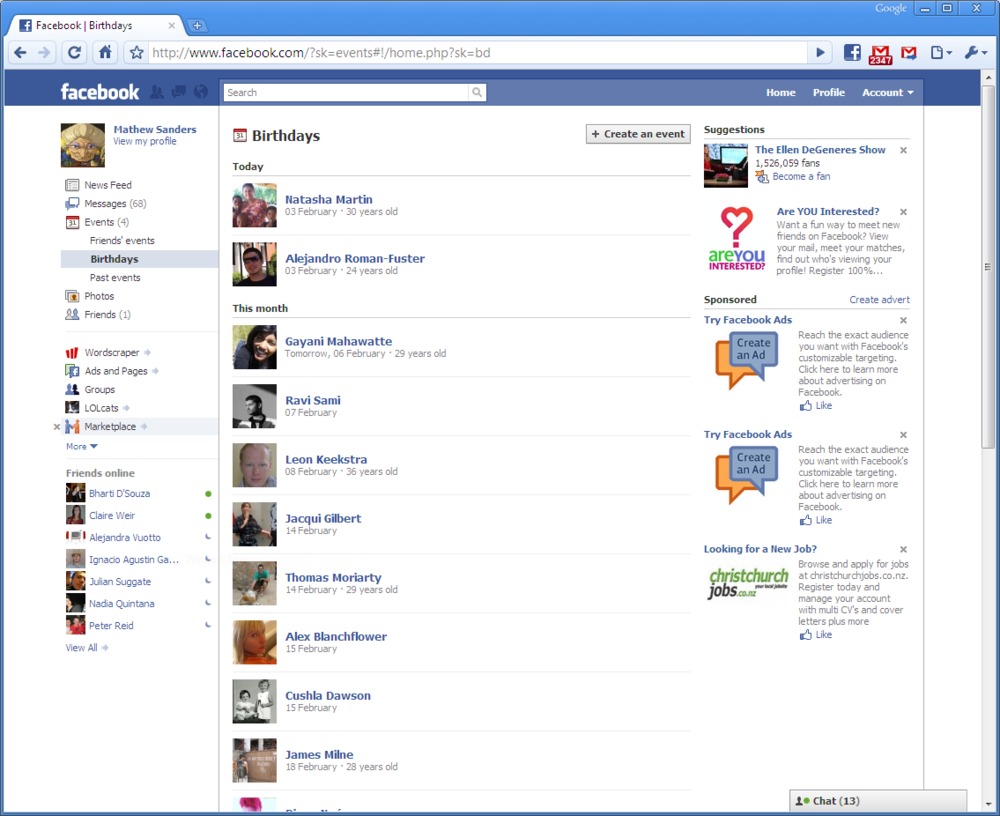Open Ads and Pages
The height and width of the screenshot is (816, 1000).
[x=115, y=371]
